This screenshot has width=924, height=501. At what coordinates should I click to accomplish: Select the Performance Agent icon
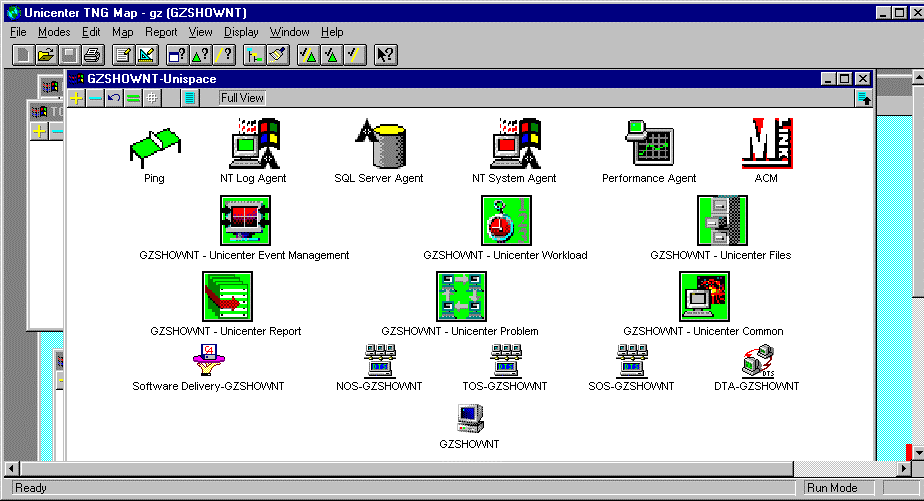coord(649,144)
